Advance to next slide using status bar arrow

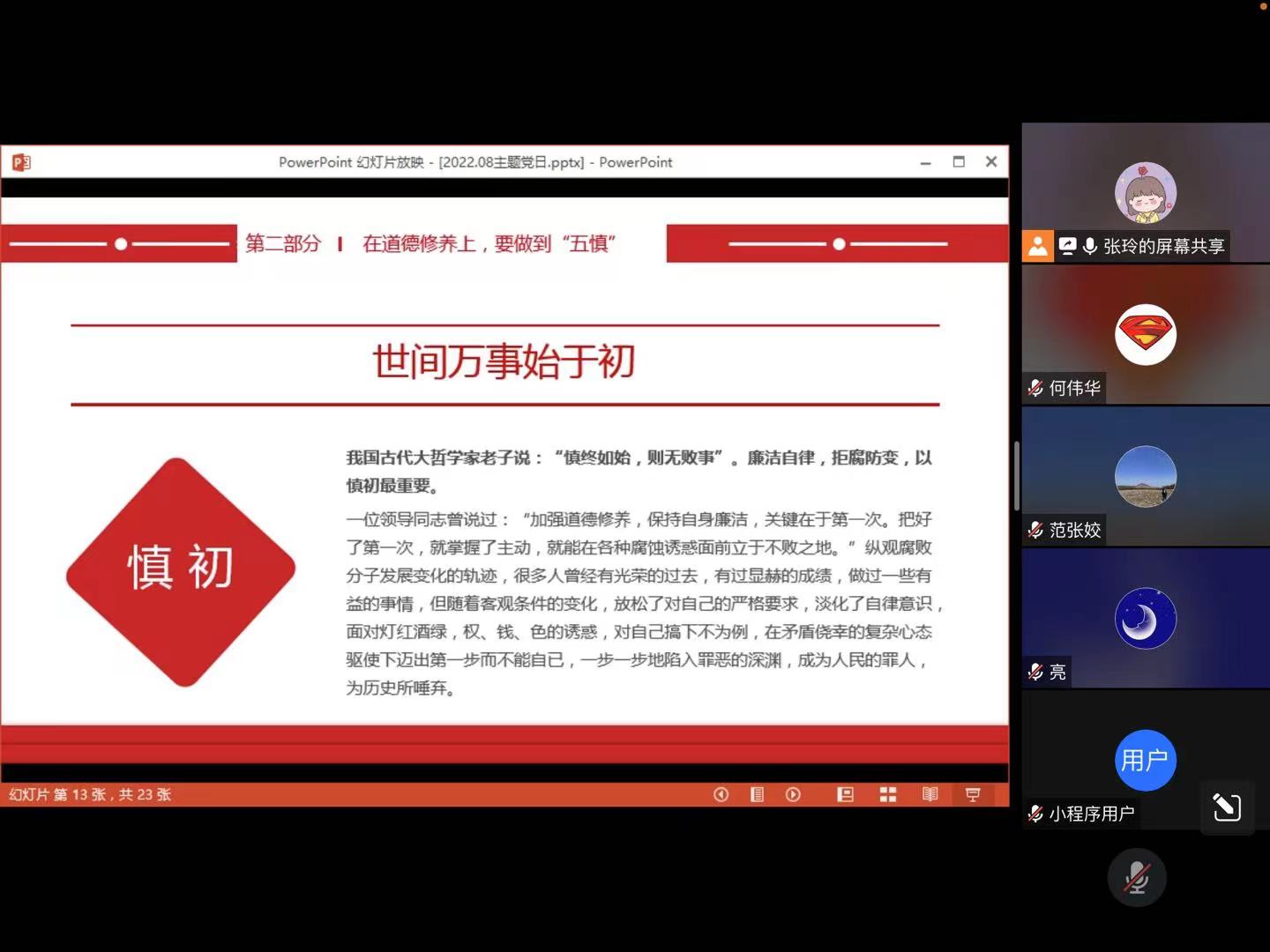pyautogui.click(x=793, y=794)
